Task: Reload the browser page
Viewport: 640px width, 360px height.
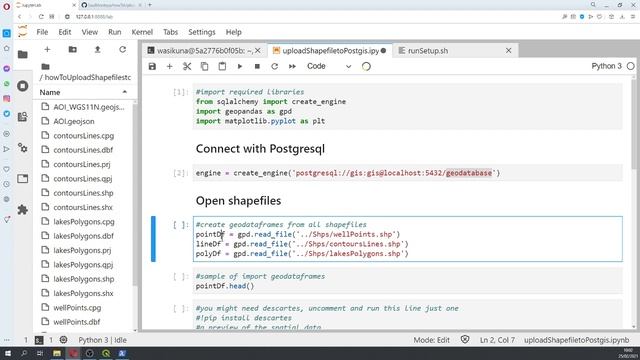Action: [41, 17]
